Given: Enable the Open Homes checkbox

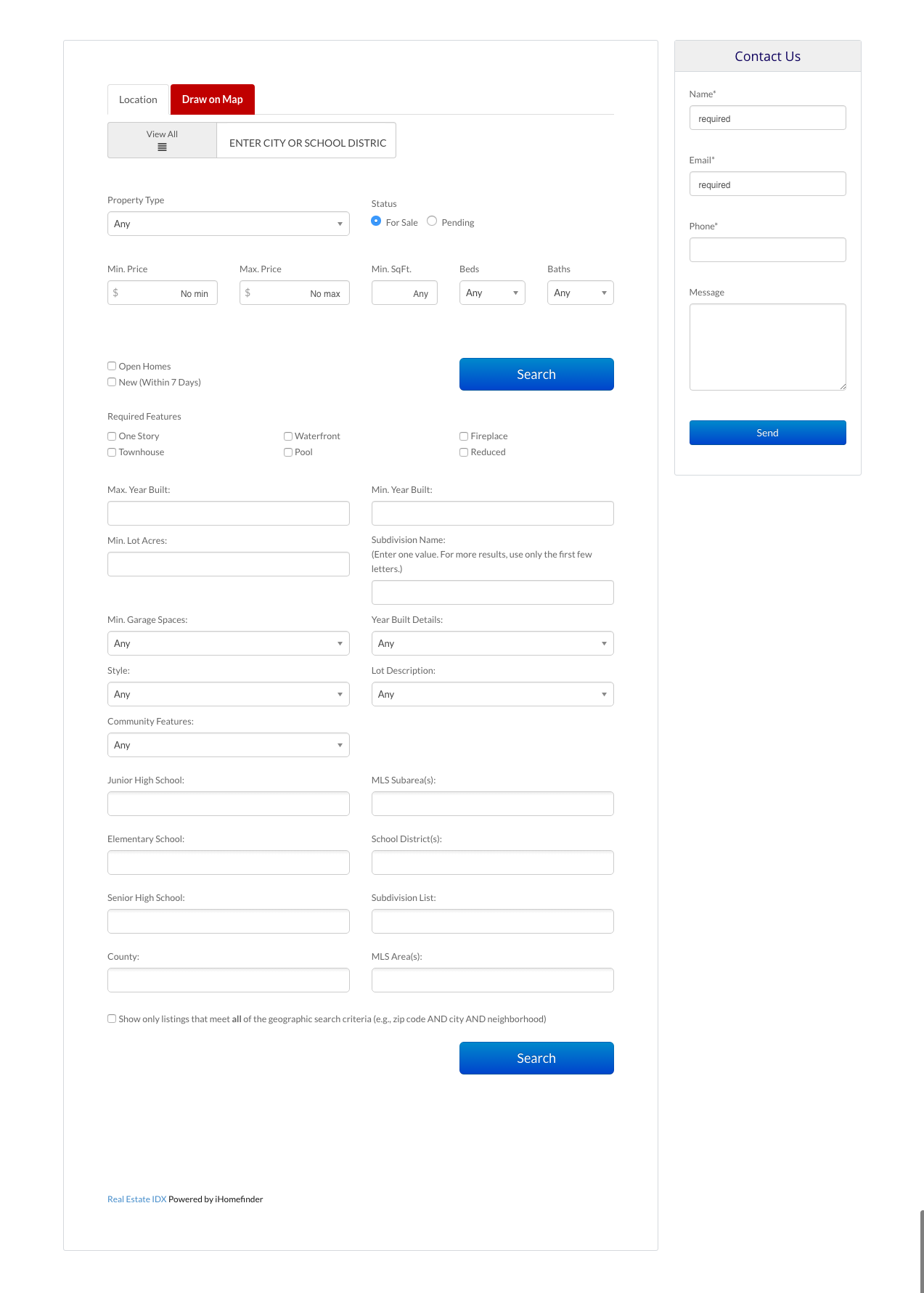Looking at the screenshot, I should click(112, 366).
